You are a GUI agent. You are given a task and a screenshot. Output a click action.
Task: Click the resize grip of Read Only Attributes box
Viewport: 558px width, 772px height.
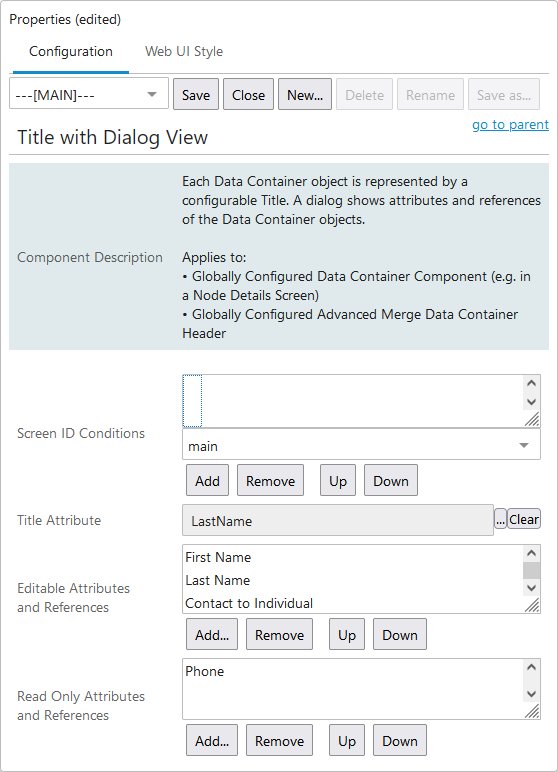(532, 711)
